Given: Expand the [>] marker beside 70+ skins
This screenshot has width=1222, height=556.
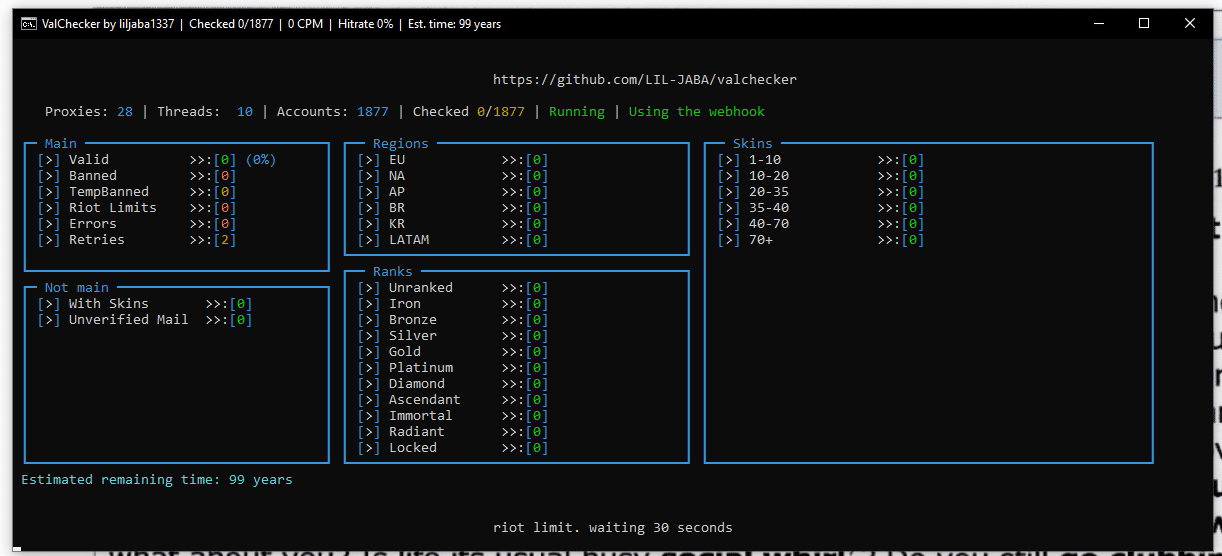Looking at the screenshot, I should [x=729, y=240].
